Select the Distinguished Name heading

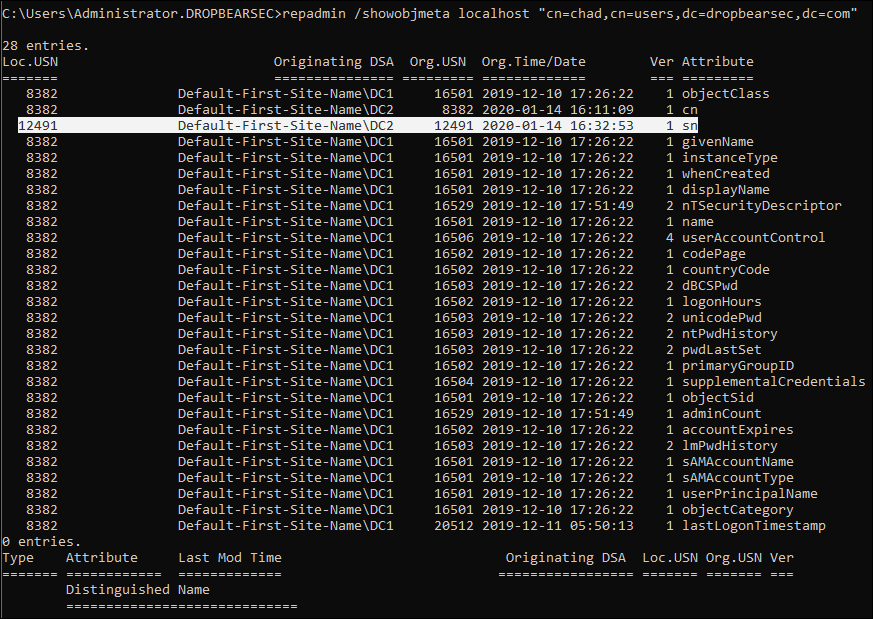(x=138, y=589)
